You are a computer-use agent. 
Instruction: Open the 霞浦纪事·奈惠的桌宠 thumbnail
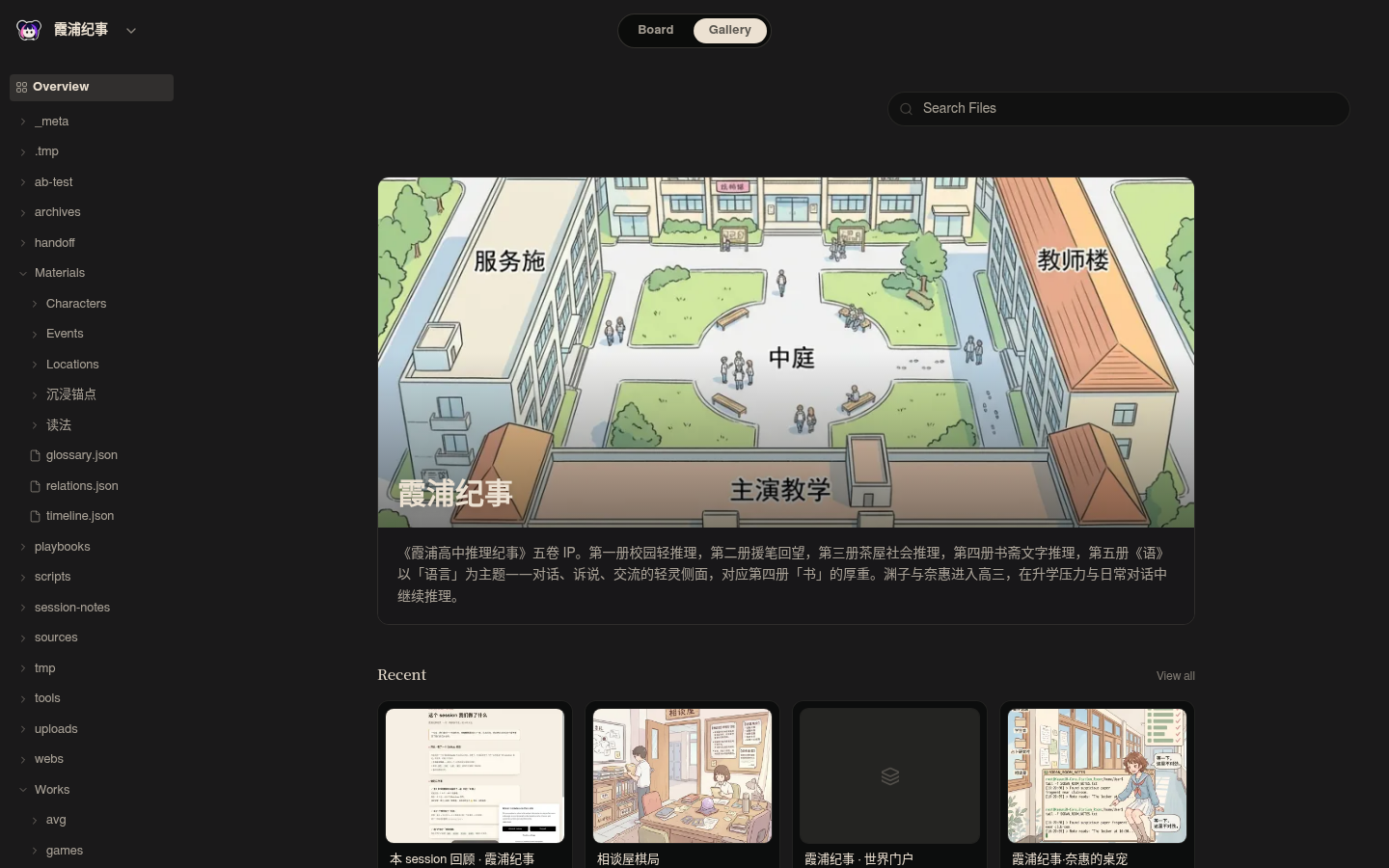[1097, 775]
